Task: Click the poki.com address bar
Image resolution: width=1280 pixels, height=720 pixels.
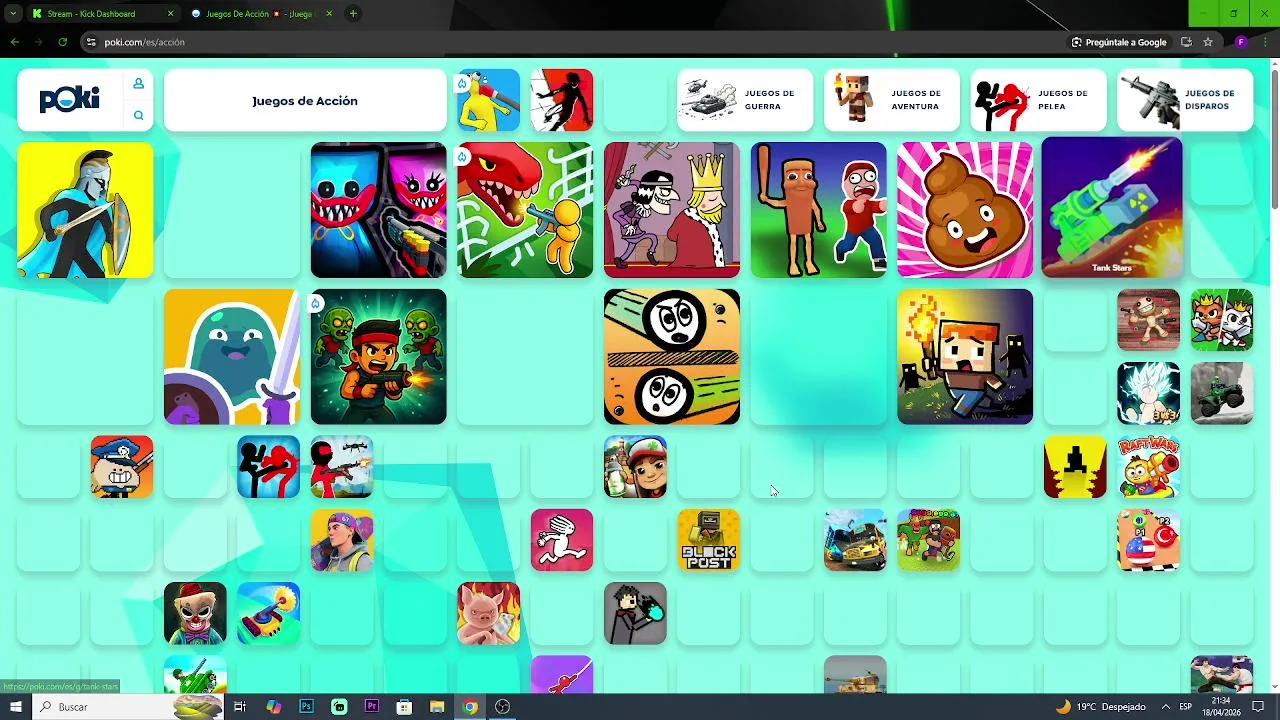Action: 570,42
